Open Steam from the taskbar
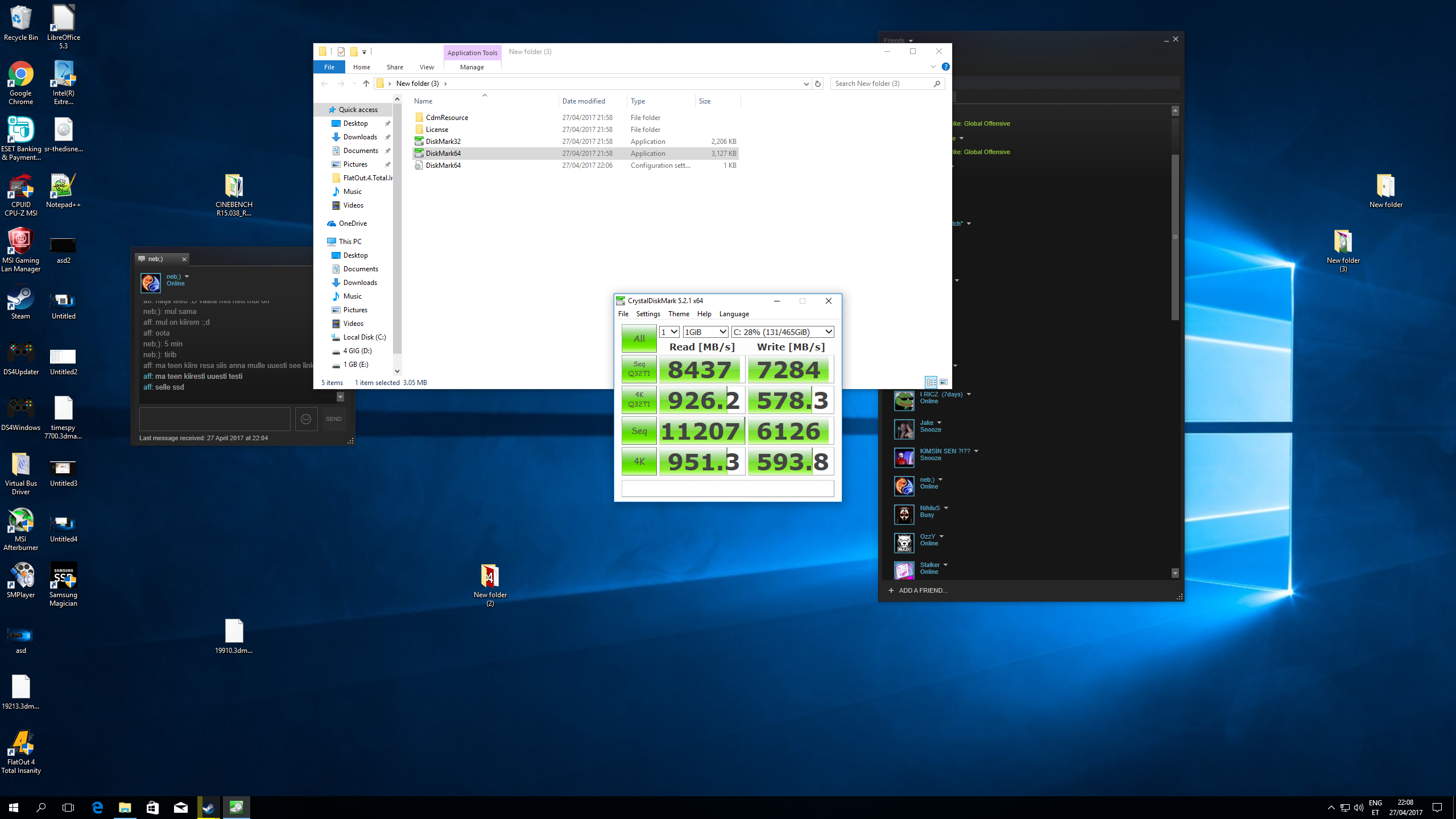The image size is (1456, 819). (x=208, y=807)
